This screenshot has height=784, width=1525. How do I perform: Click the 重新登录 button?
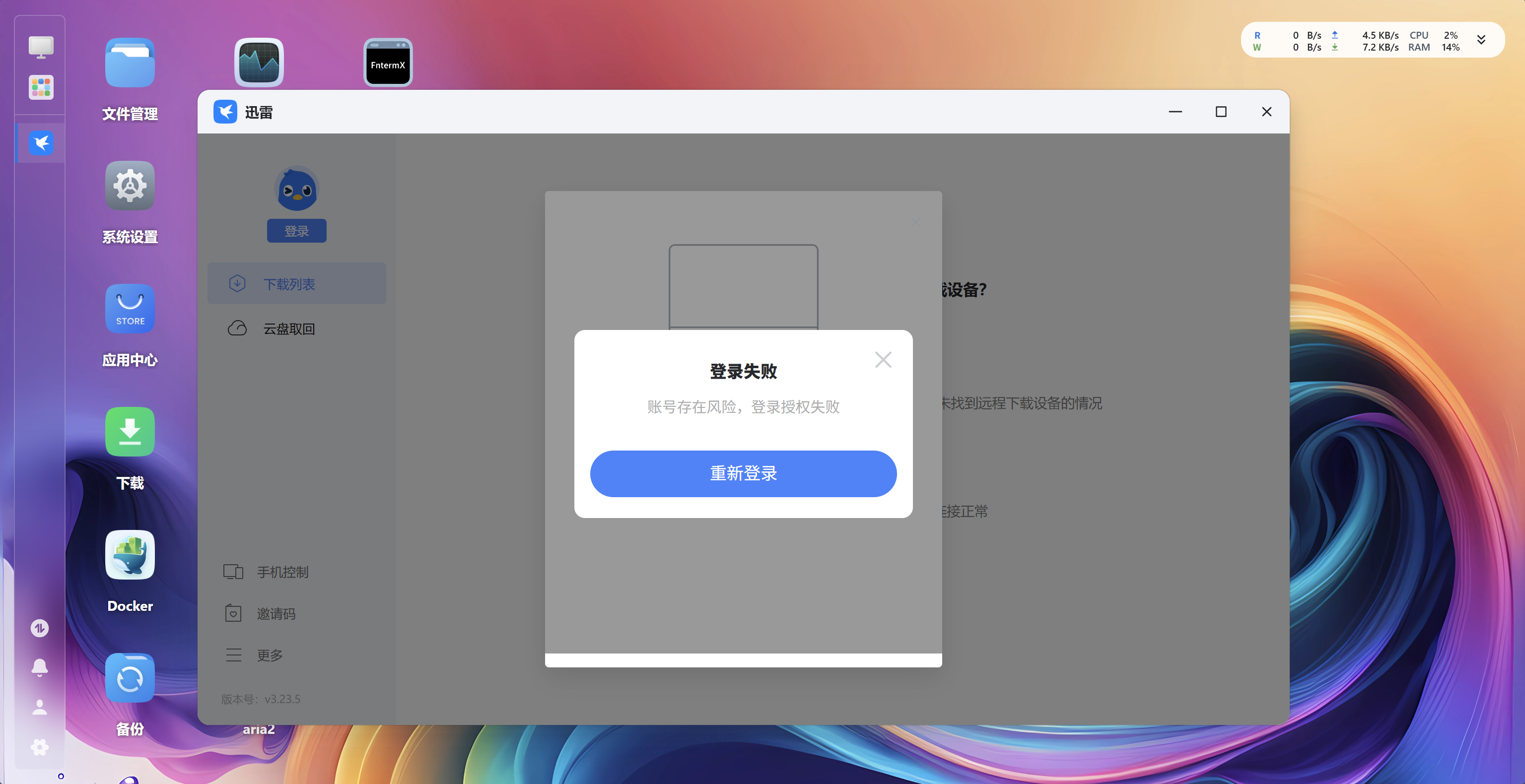[743, 473]
